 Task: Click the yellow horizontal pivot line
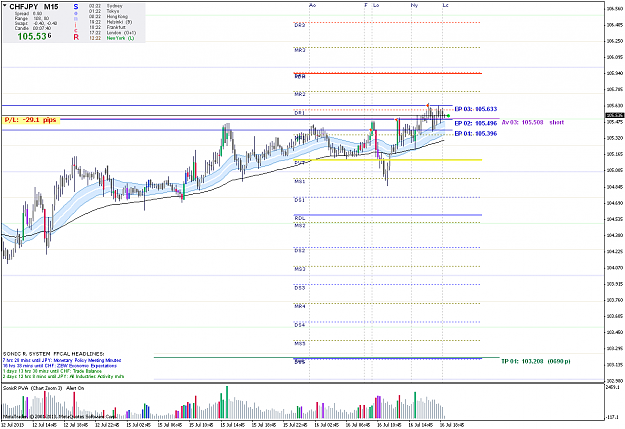point(389,160)
